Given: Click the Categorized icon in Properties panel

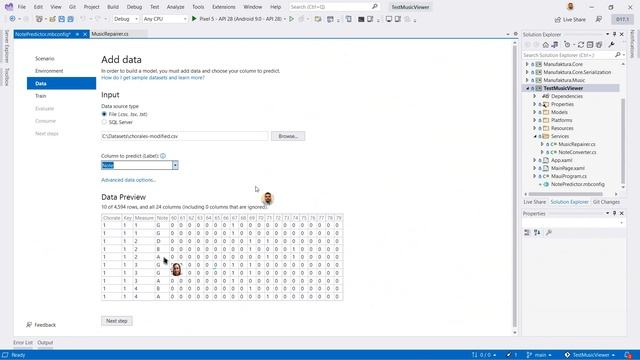Looking at the screenshot, I should pyautogui.click(x=527, y=232).
